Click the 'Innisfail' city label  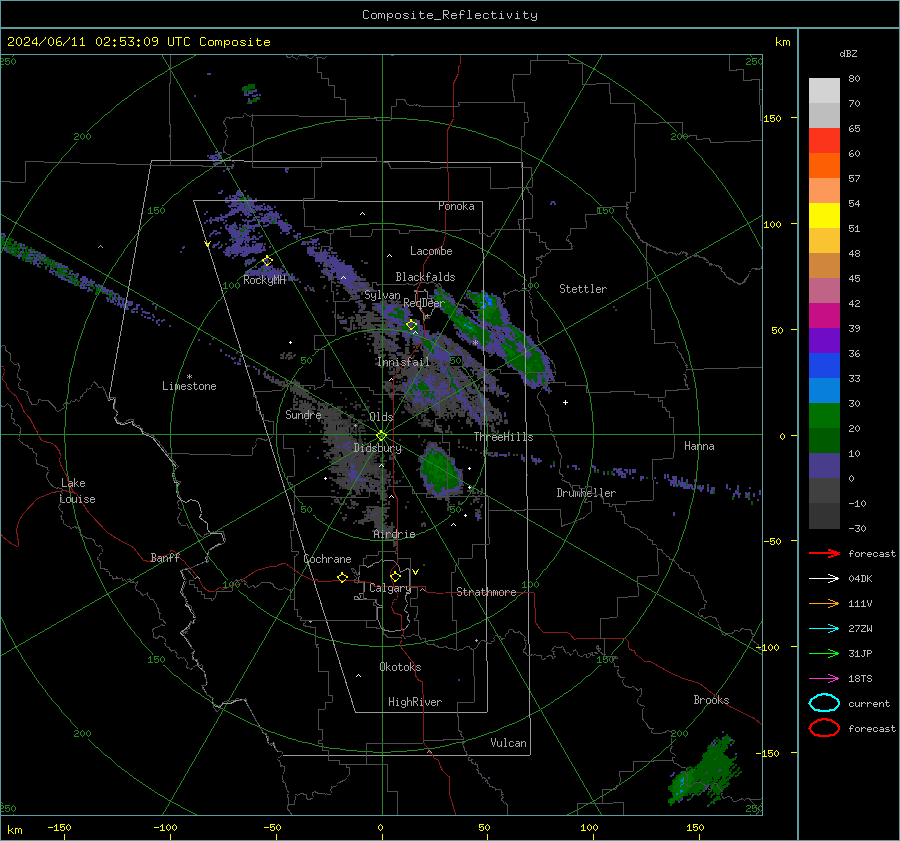click(x=403, y=362)
